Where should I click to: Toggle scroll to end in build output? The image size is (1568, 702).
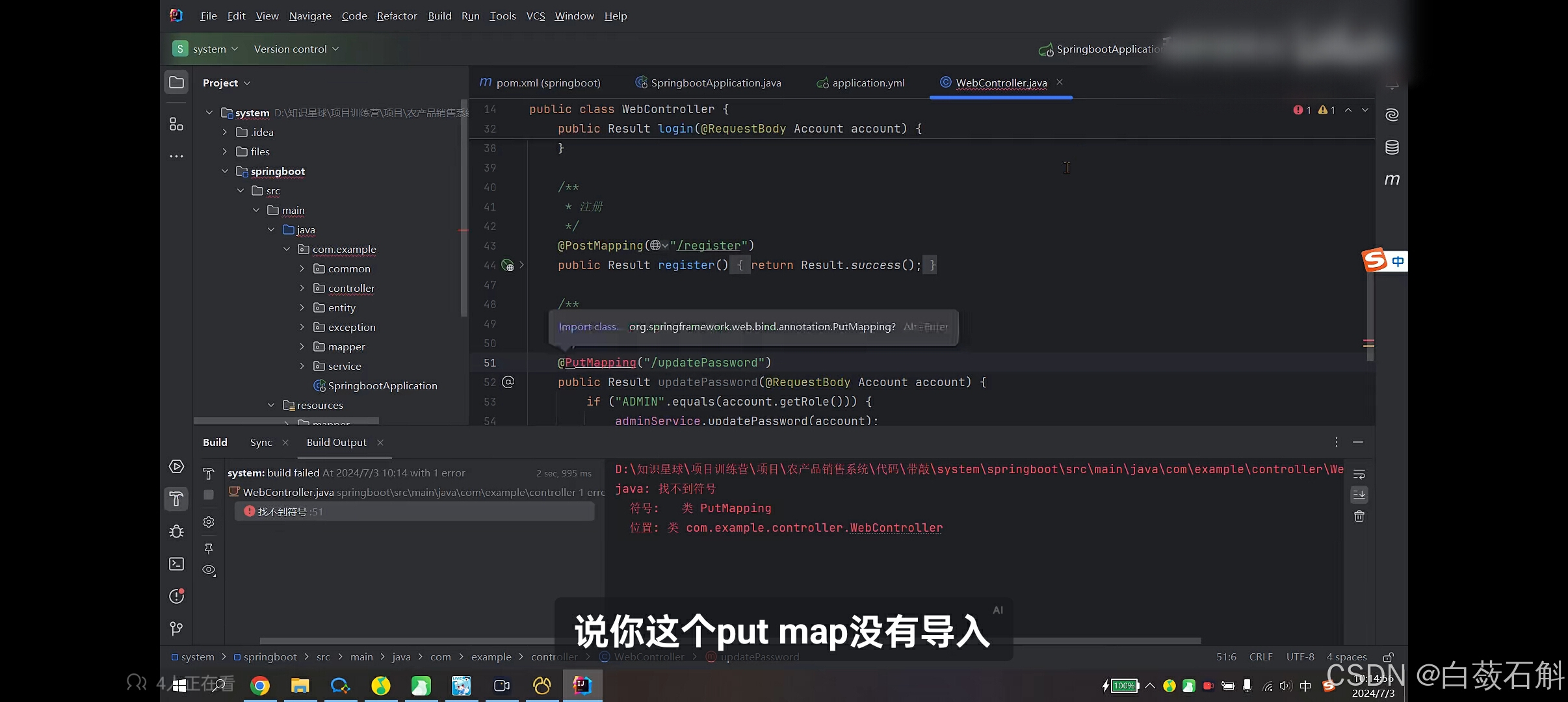coord(1359,495)
